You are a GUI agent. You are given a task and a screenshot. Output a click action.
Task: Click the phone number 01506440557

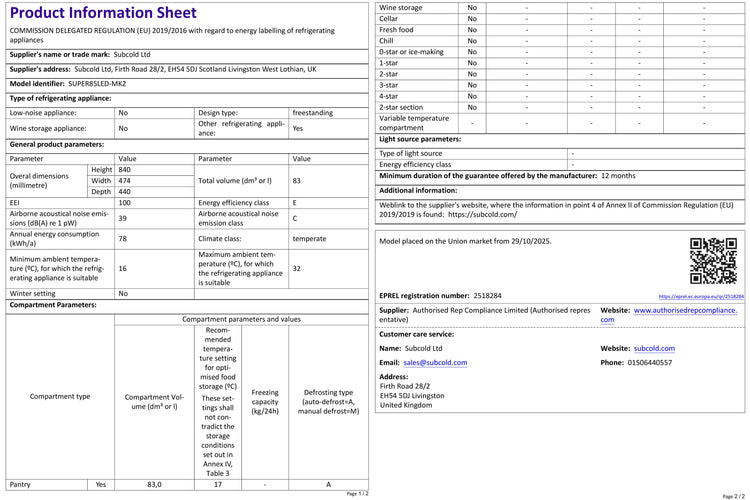650,363
